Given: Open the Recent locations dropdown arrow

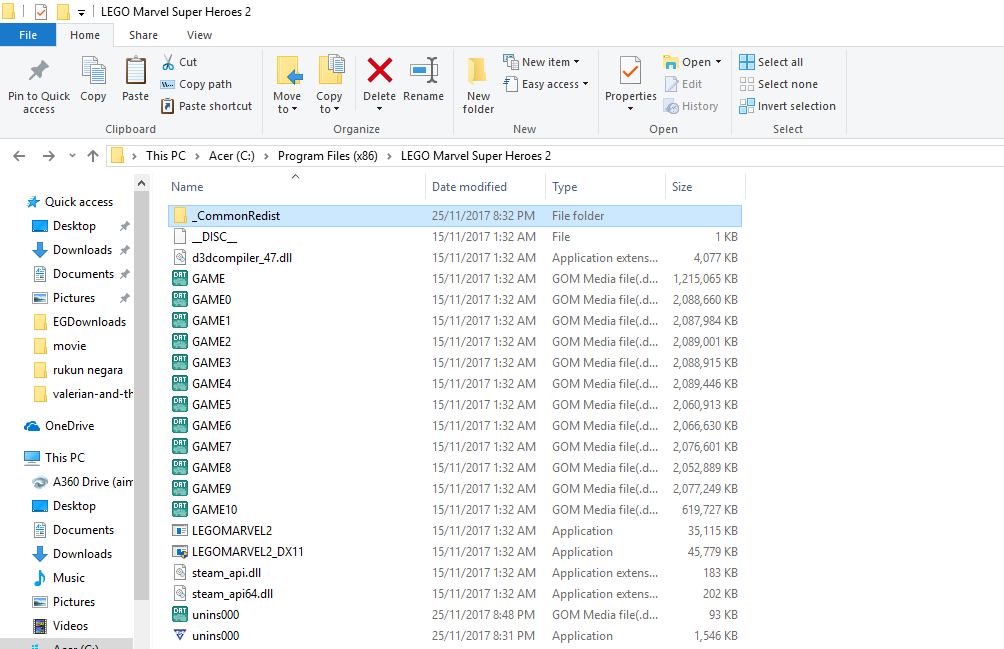Looking at the screenshot, I should [x=72, y=156].
